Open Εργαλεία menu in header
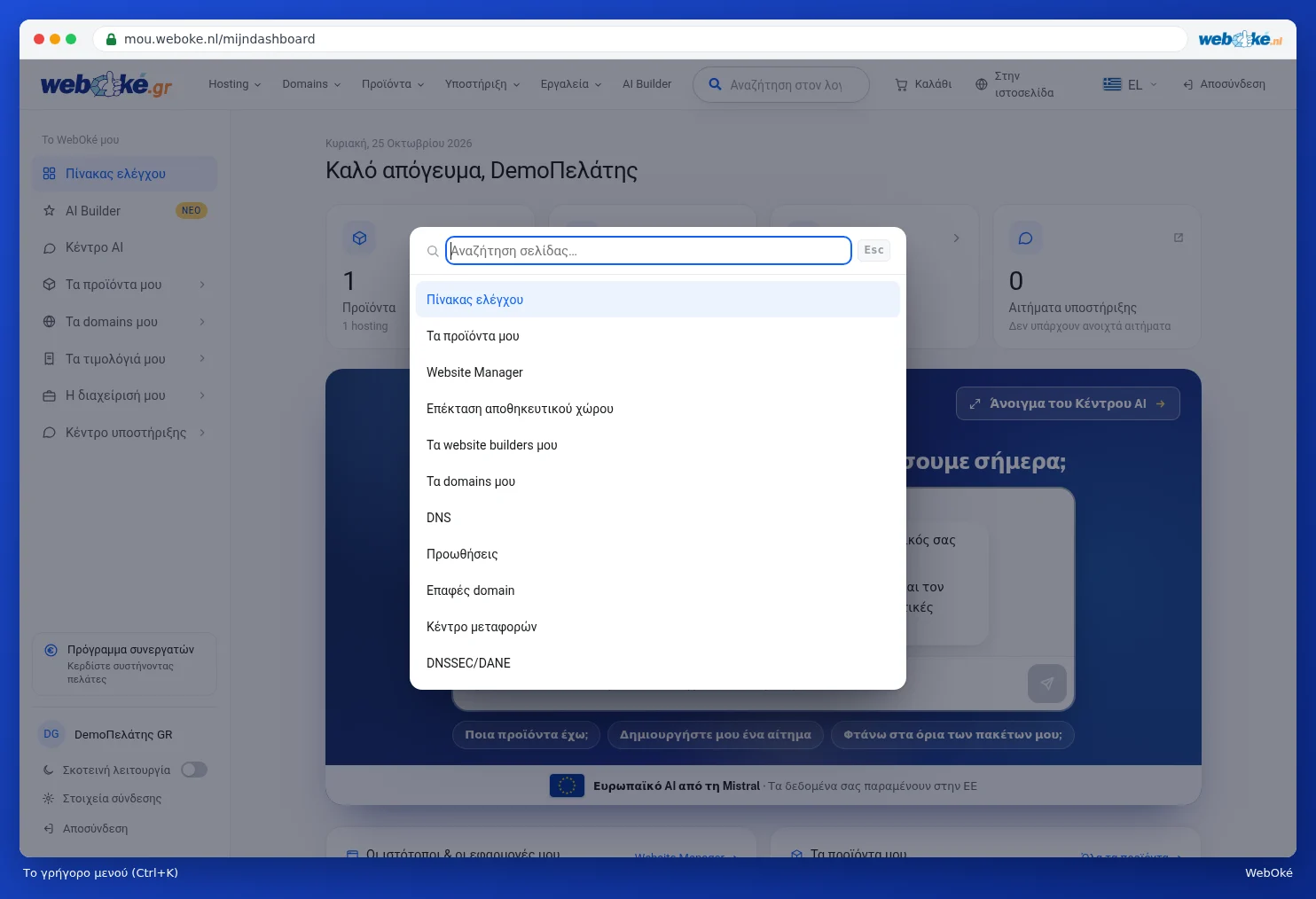Image resolution: width=1316 pixels, height=899 pixels. coord(571,84)
